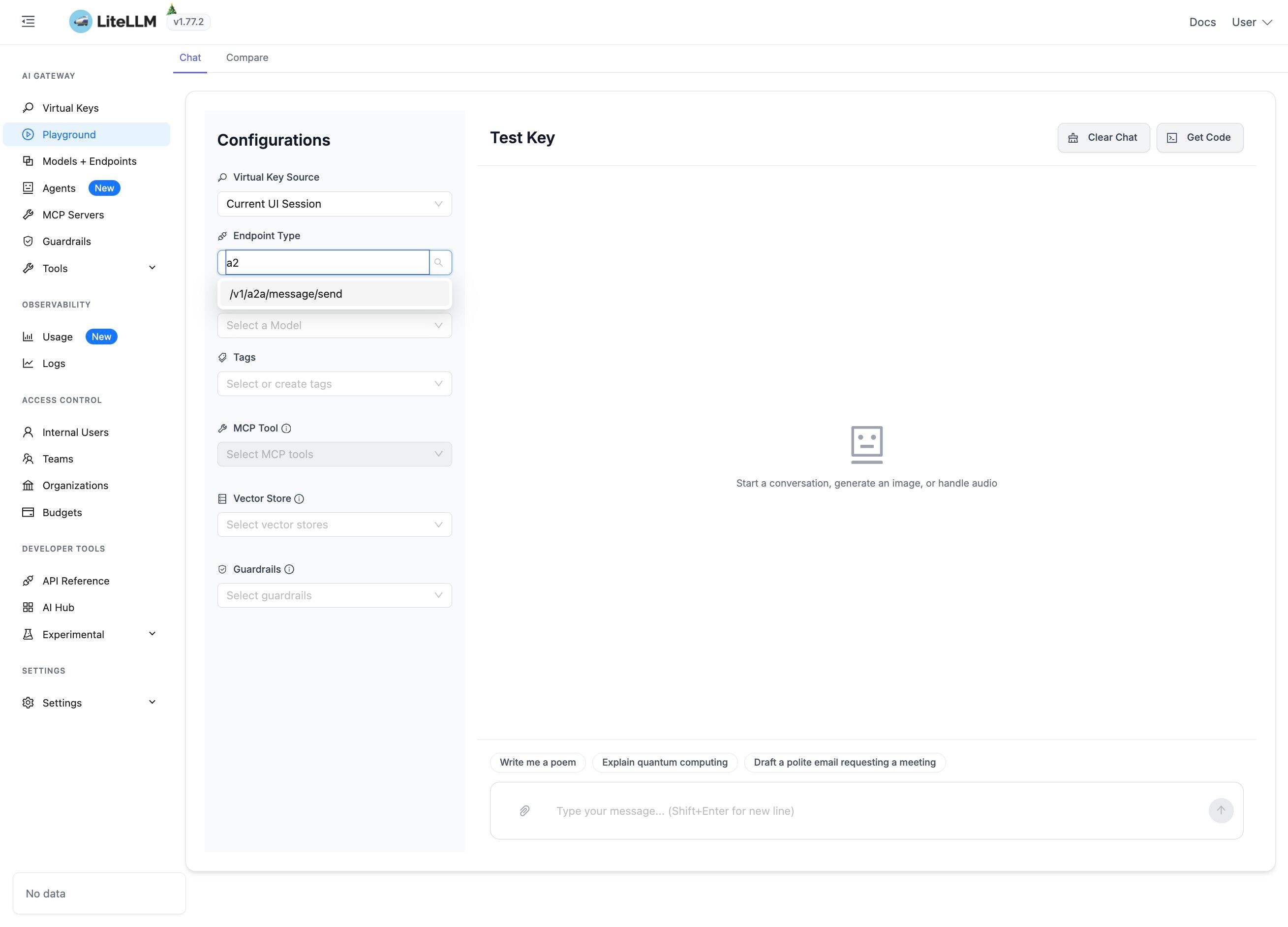1288x927 pixels.
Task: Open the Select a Model dropdown
Action: tap(334, 325)
